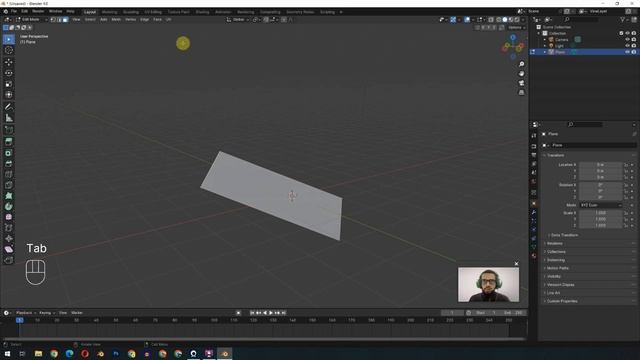Select the Spin tool

9,207
